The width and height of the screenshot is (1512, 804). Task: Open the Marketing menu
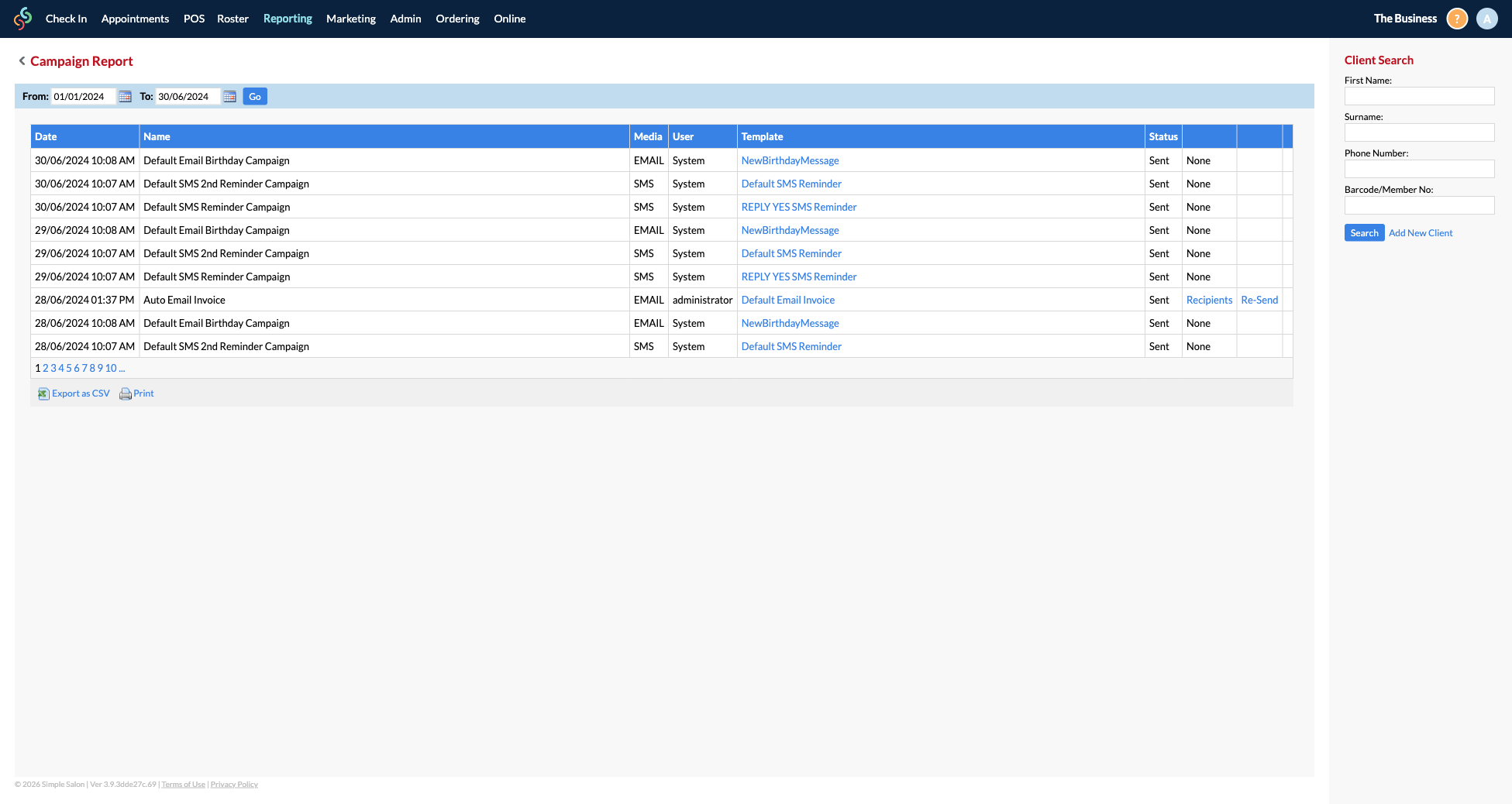tap(350, 19)
